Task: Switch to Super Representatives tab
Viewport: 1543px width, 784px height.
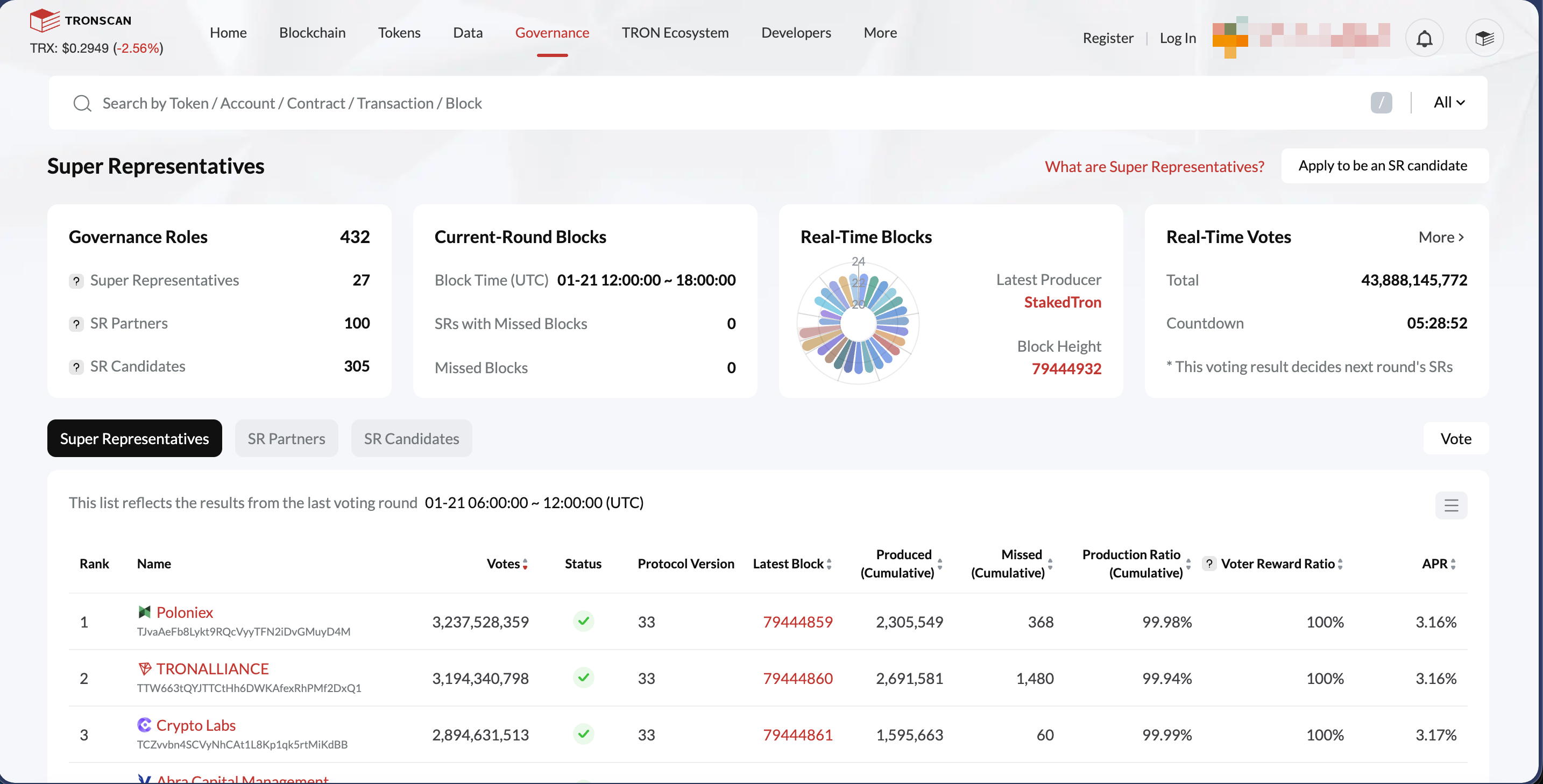Action: pyautogui.click(x=135, y=438)
